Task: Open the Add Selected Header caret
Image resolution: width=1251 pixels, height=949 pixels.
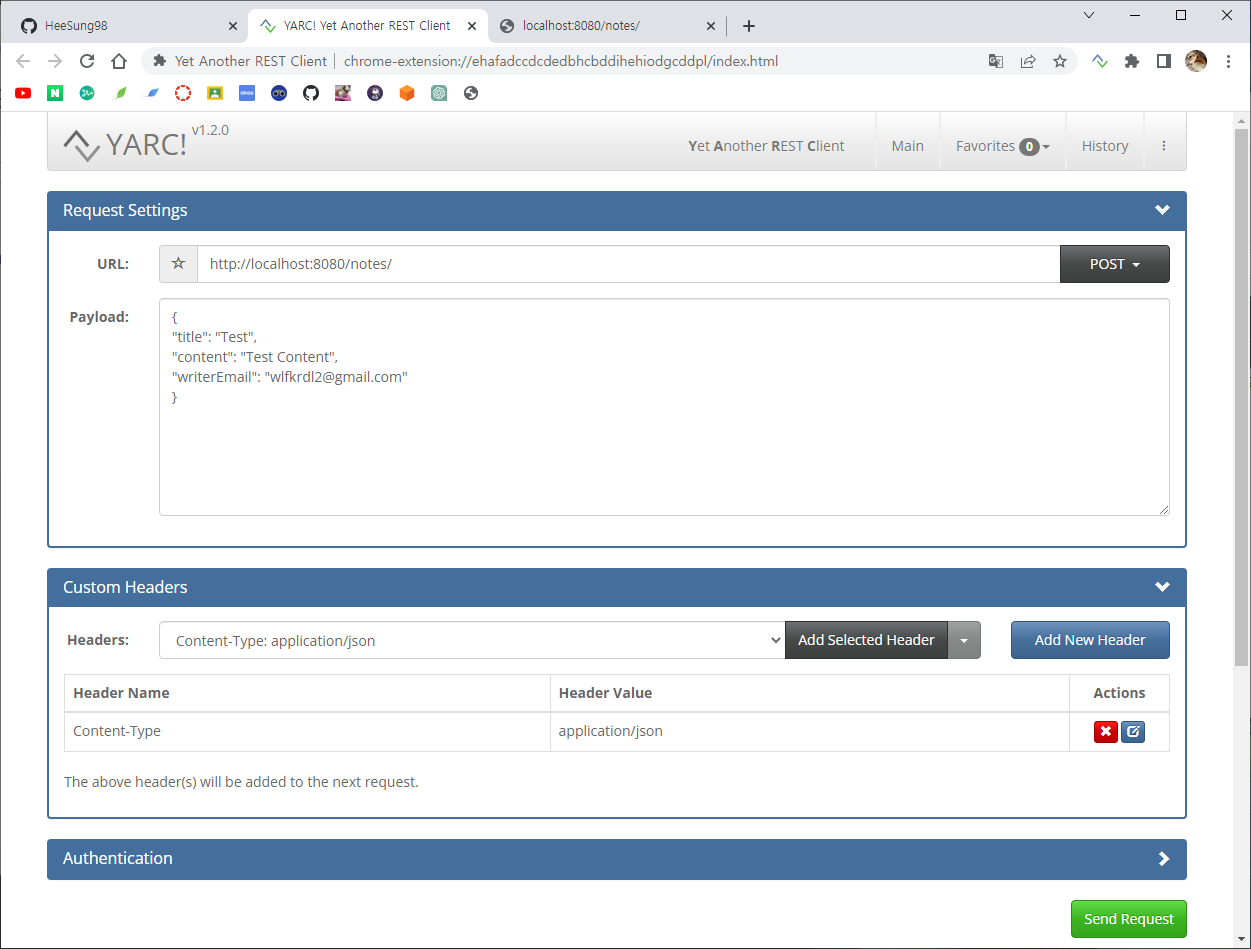Action: (x=964, y=640)
